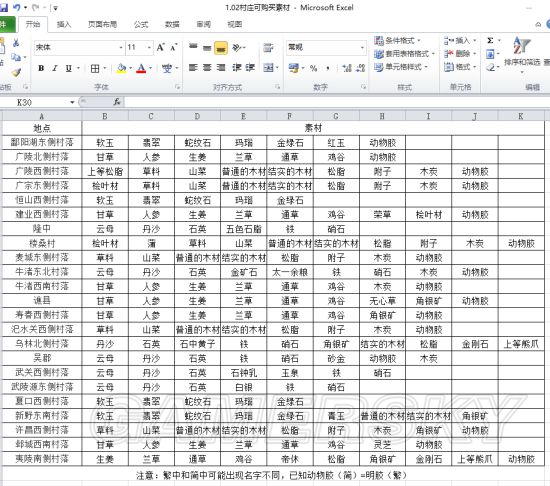Toggle italic formatting

point(55,68)
